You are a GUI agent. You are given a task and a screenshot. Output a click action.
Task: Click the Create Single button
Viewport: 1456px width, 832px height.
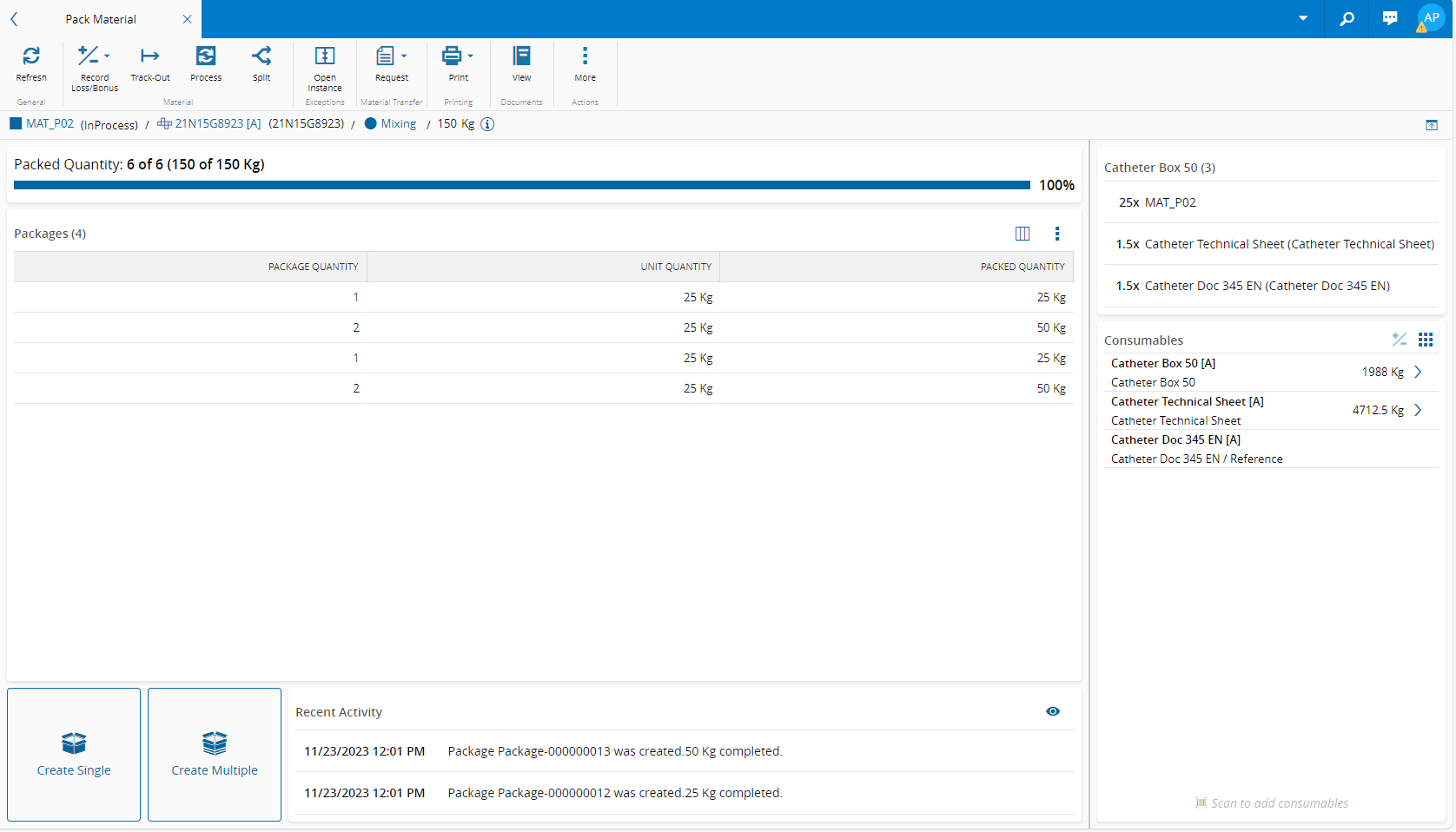[74, 755]
